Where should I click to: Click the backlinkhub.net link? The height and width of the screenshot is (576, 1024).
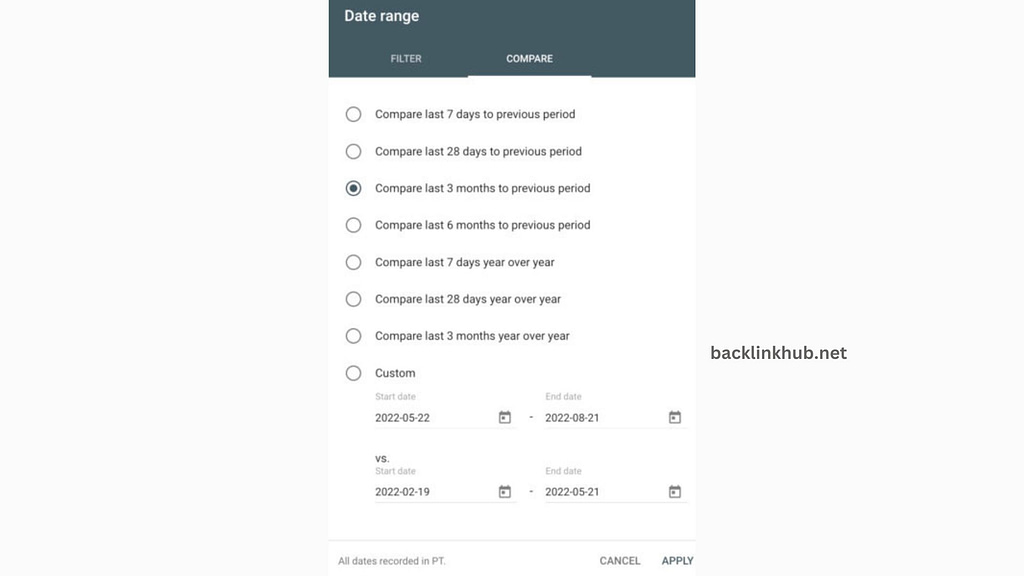777,353
